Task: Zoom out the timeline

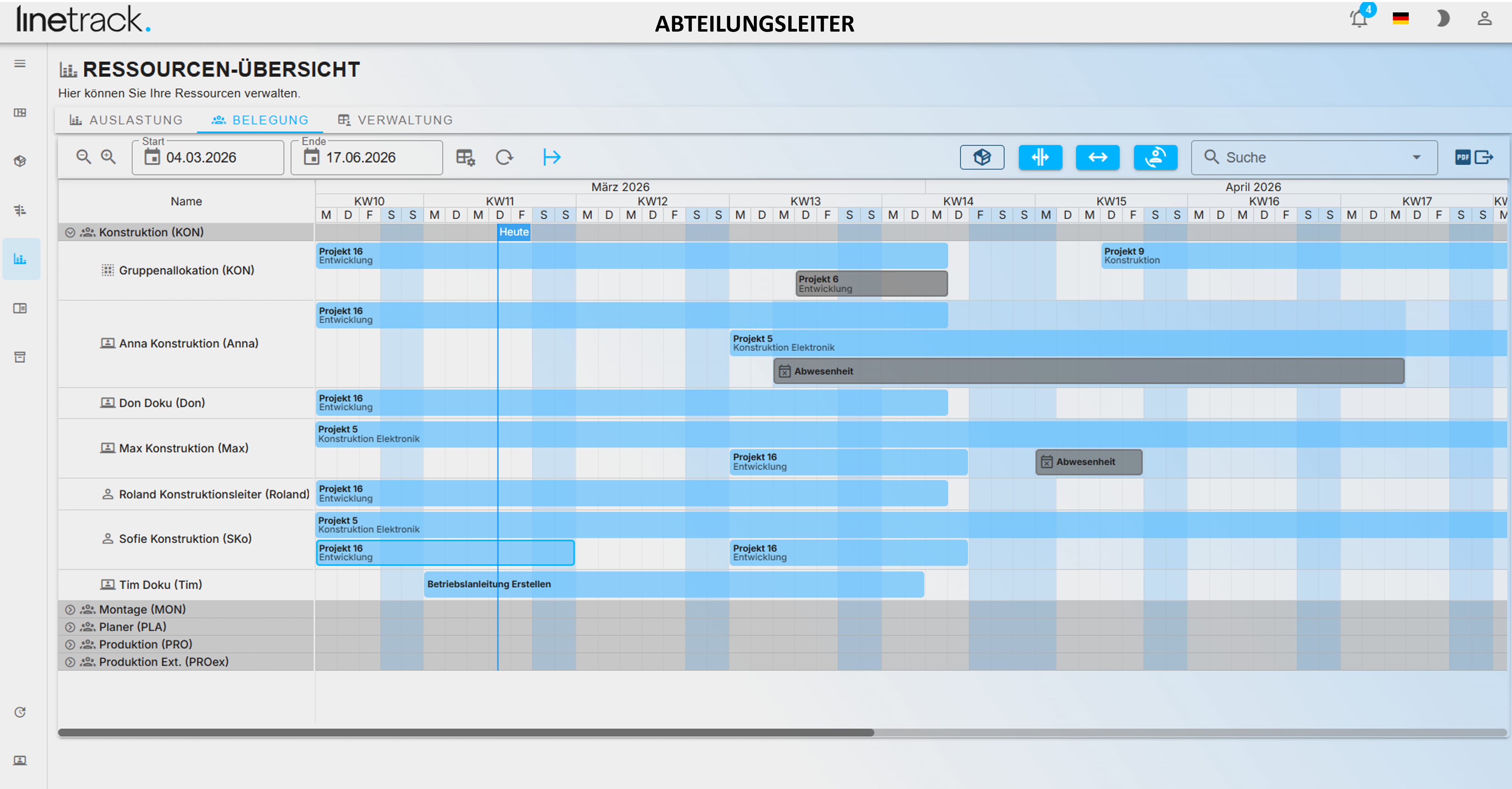Action: point(84,157)
